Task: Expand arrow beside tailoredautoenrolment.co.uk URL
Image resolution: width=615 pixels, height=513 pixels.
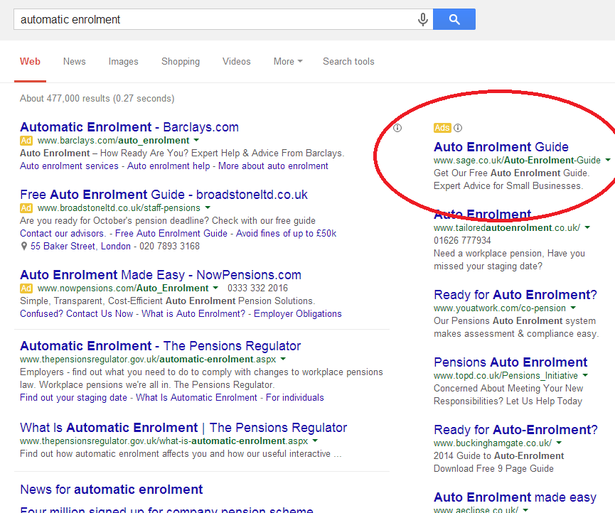Action: 587,227
